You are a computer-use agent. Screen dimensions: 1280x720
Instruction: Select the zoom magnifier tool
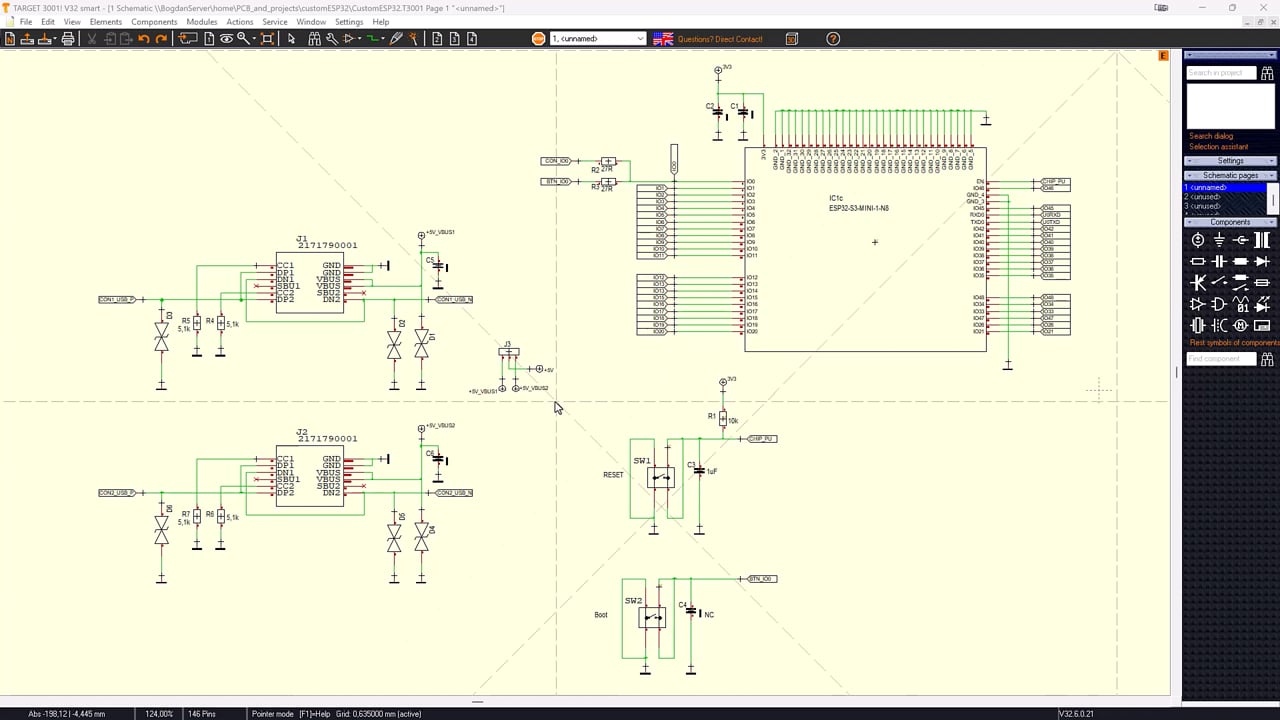[x=242, y=39]
